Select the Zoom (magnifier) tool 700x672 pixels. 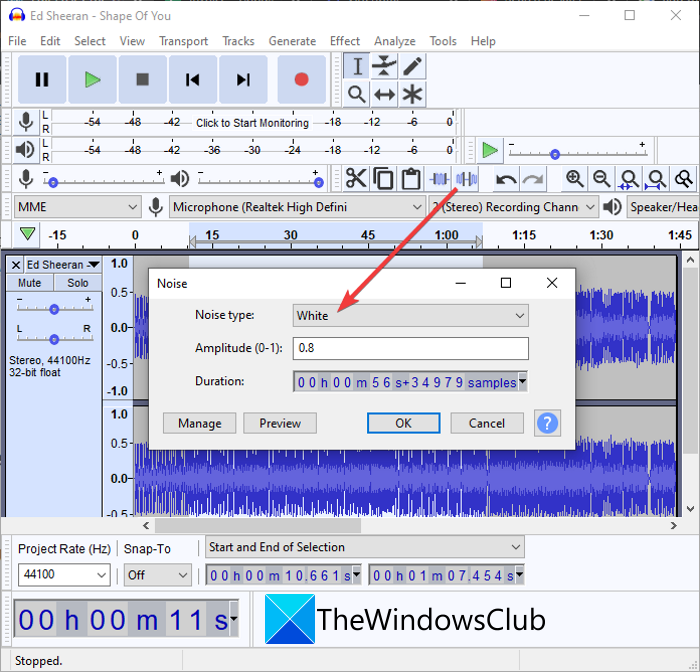point(357,94)
